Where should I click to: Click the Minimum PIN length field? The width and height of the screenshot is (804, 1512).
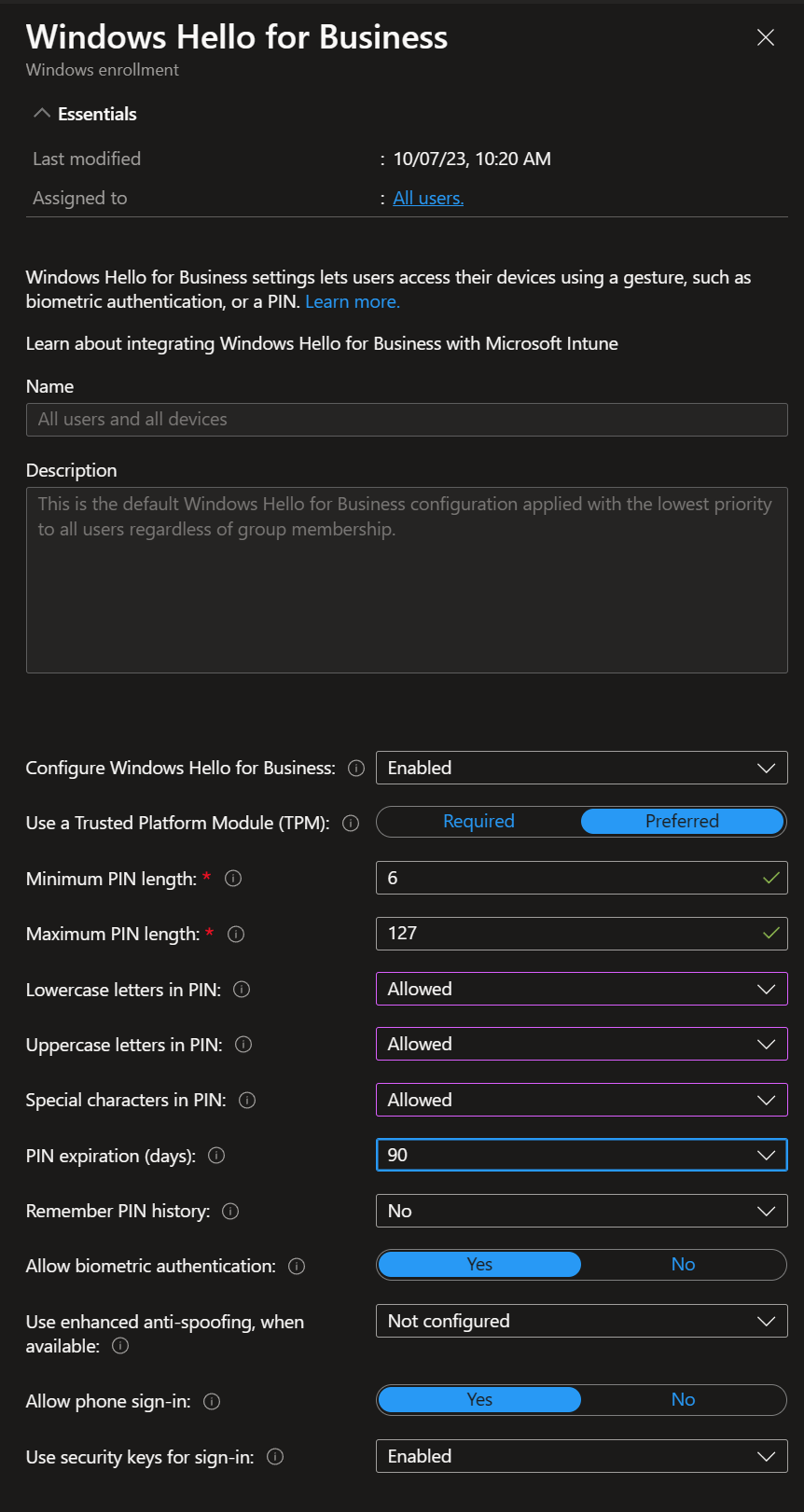[x=582, y=879]
